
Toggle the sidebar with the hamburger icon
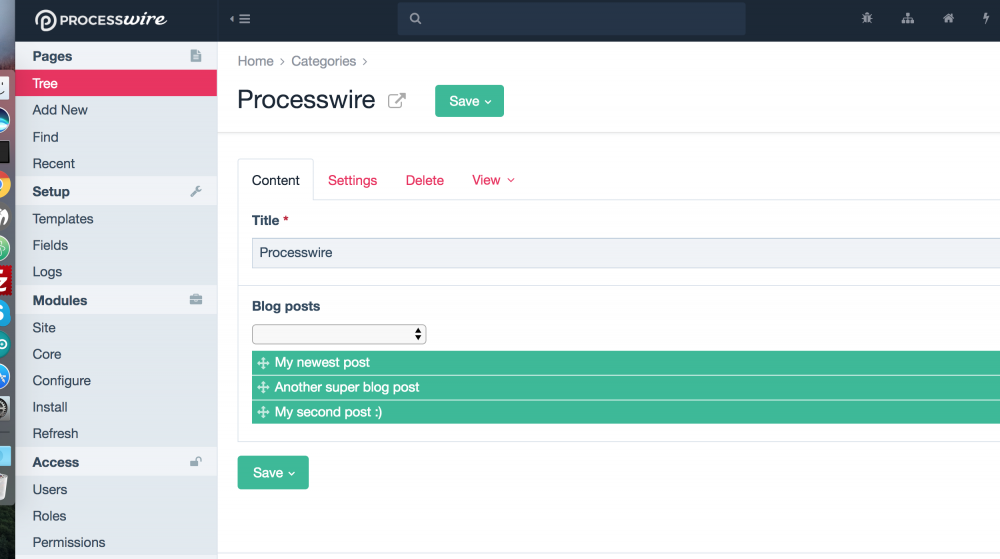[240, 19]
